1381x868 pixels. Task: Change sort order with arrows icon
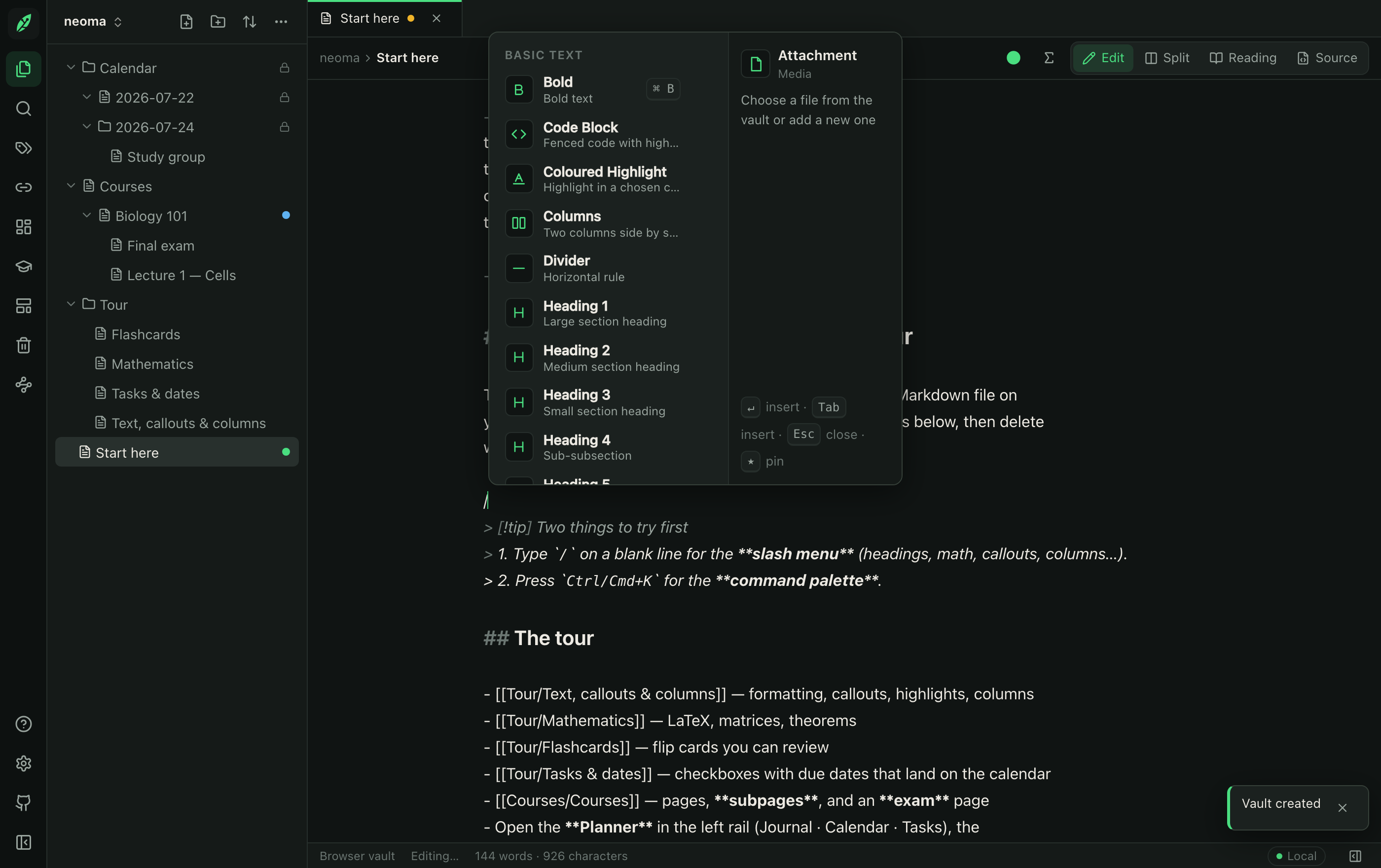[250, 22]
